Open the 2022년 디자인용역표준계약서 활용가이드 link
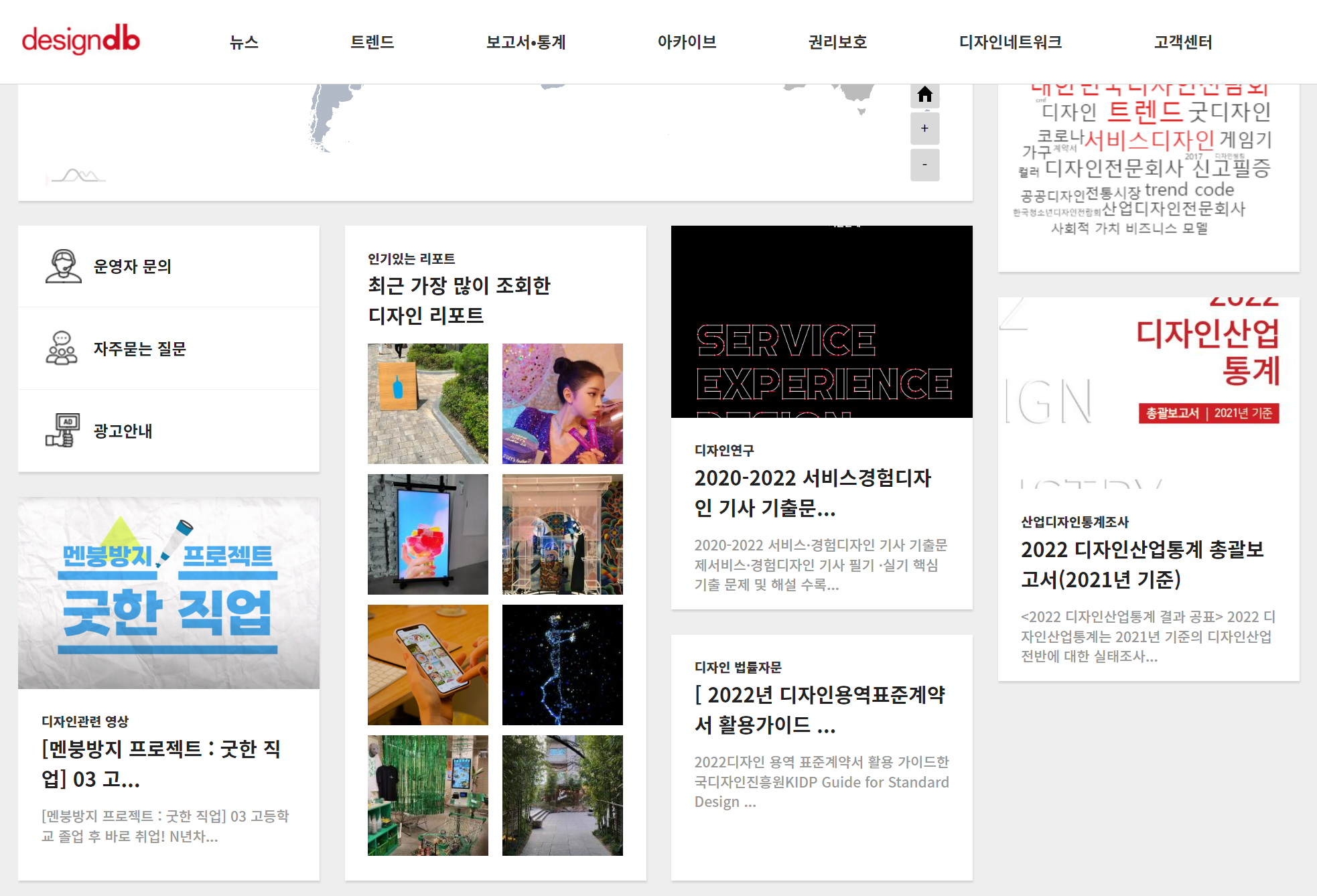 click(819, 709)
